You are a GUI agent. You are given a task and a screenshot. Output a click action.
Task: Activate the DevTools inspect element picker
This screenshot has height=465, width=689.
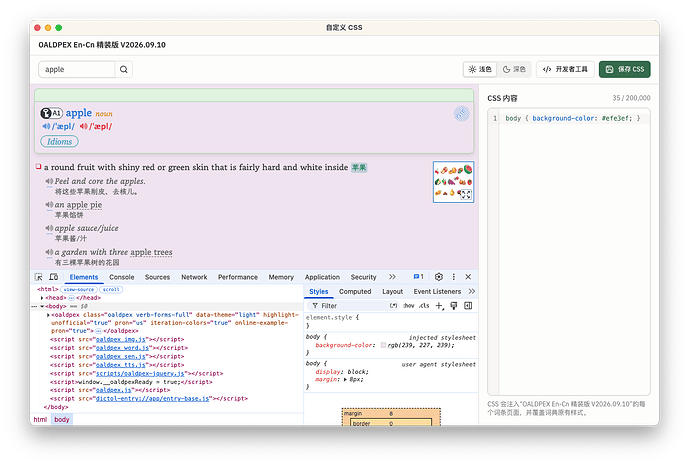pyautogui.click(x=39, y=277)
